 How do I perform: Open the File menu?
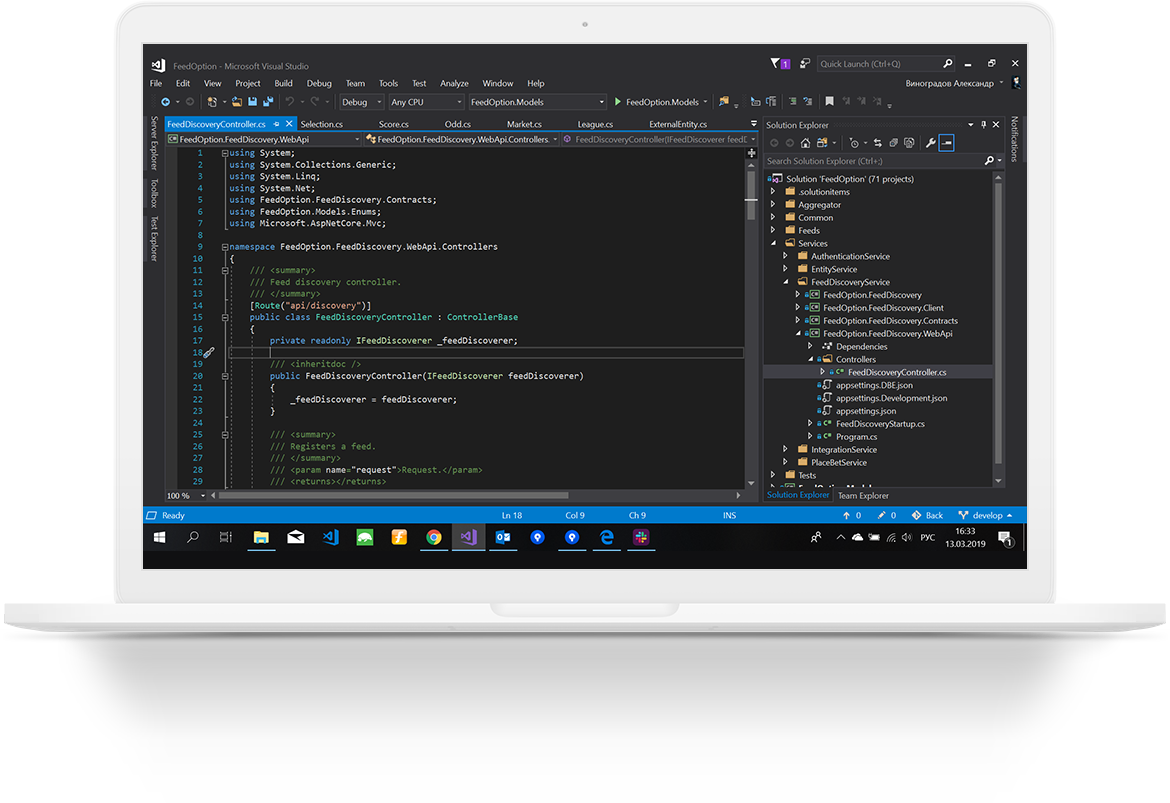[156, 84]
